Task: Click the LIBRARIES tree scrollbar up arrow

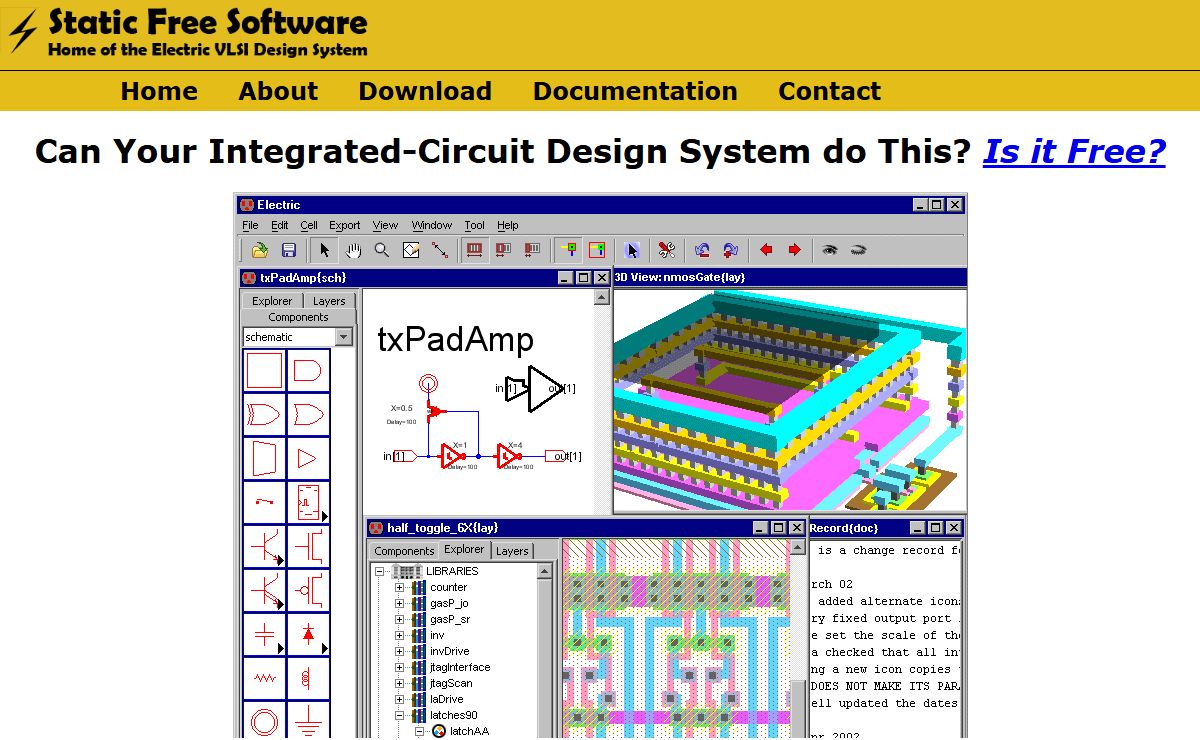Action: [x=545, y=572]
